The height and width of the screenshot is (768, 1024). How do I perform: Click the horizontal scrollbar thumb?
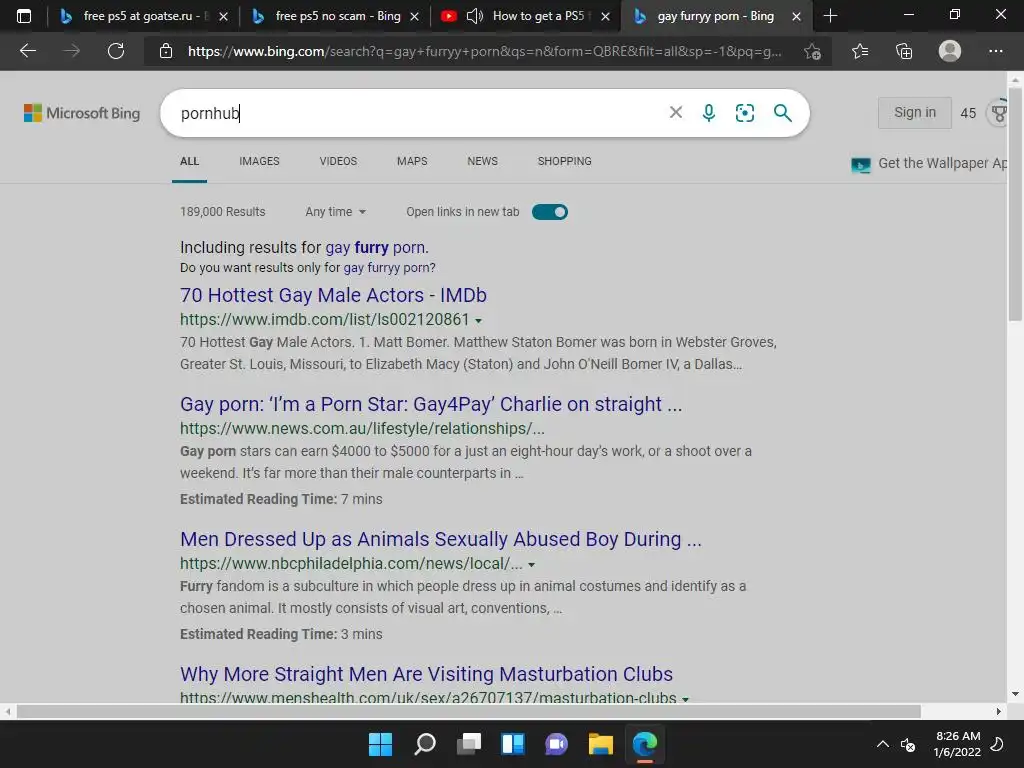click(x=469, y=711)
